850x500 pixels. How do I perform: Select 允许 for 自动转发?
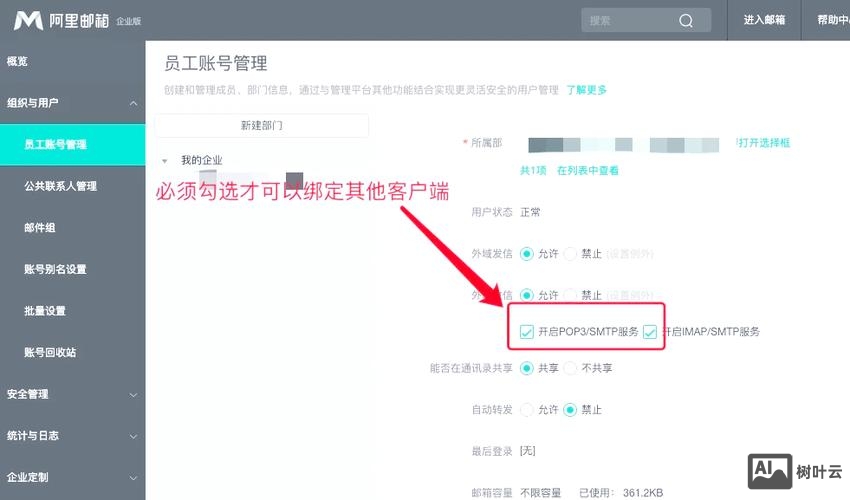tap(526, 409)
